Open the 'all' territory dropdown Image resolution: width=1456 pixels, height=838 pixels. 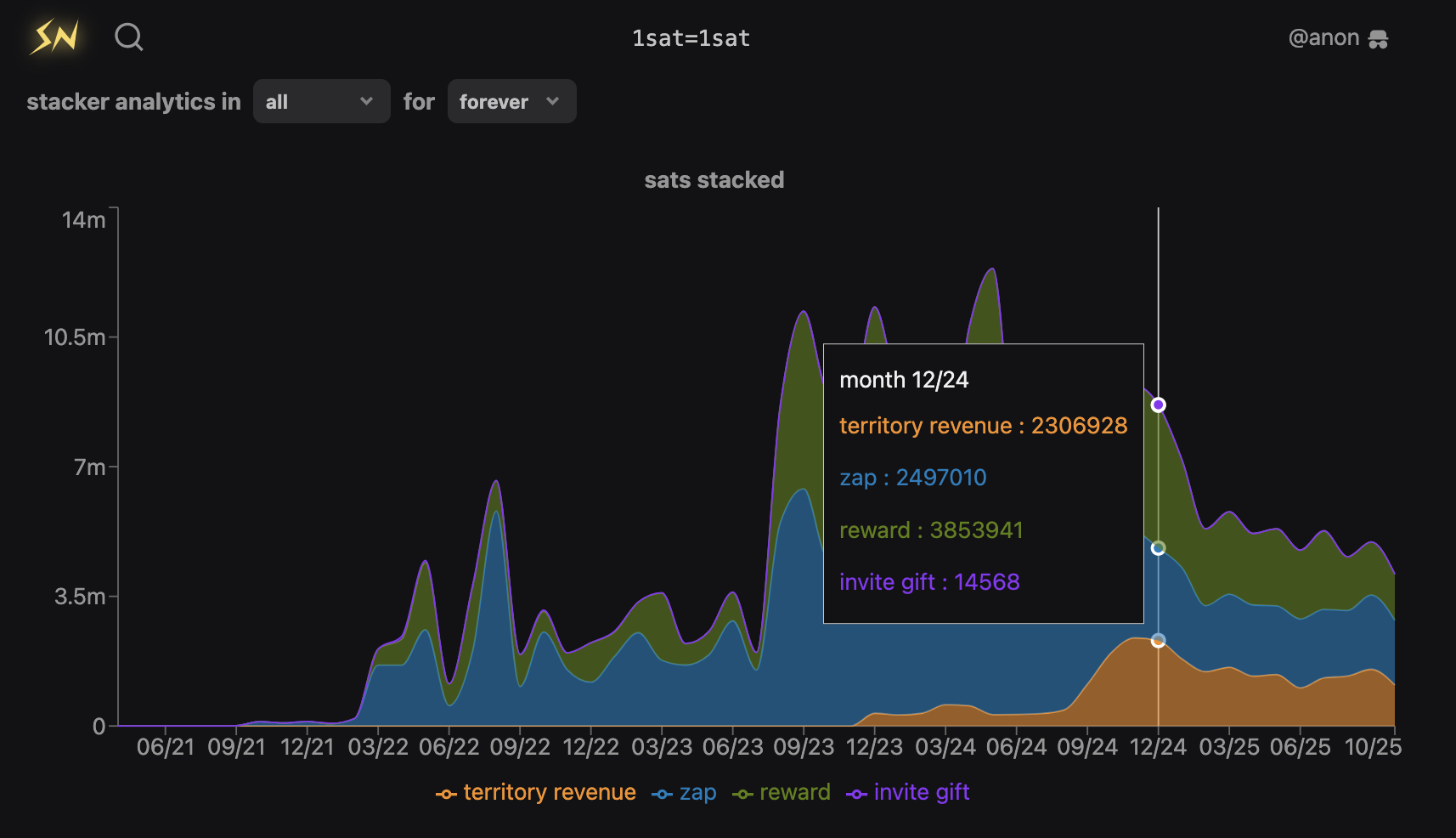pyautogui.click(x=321, y=101)
